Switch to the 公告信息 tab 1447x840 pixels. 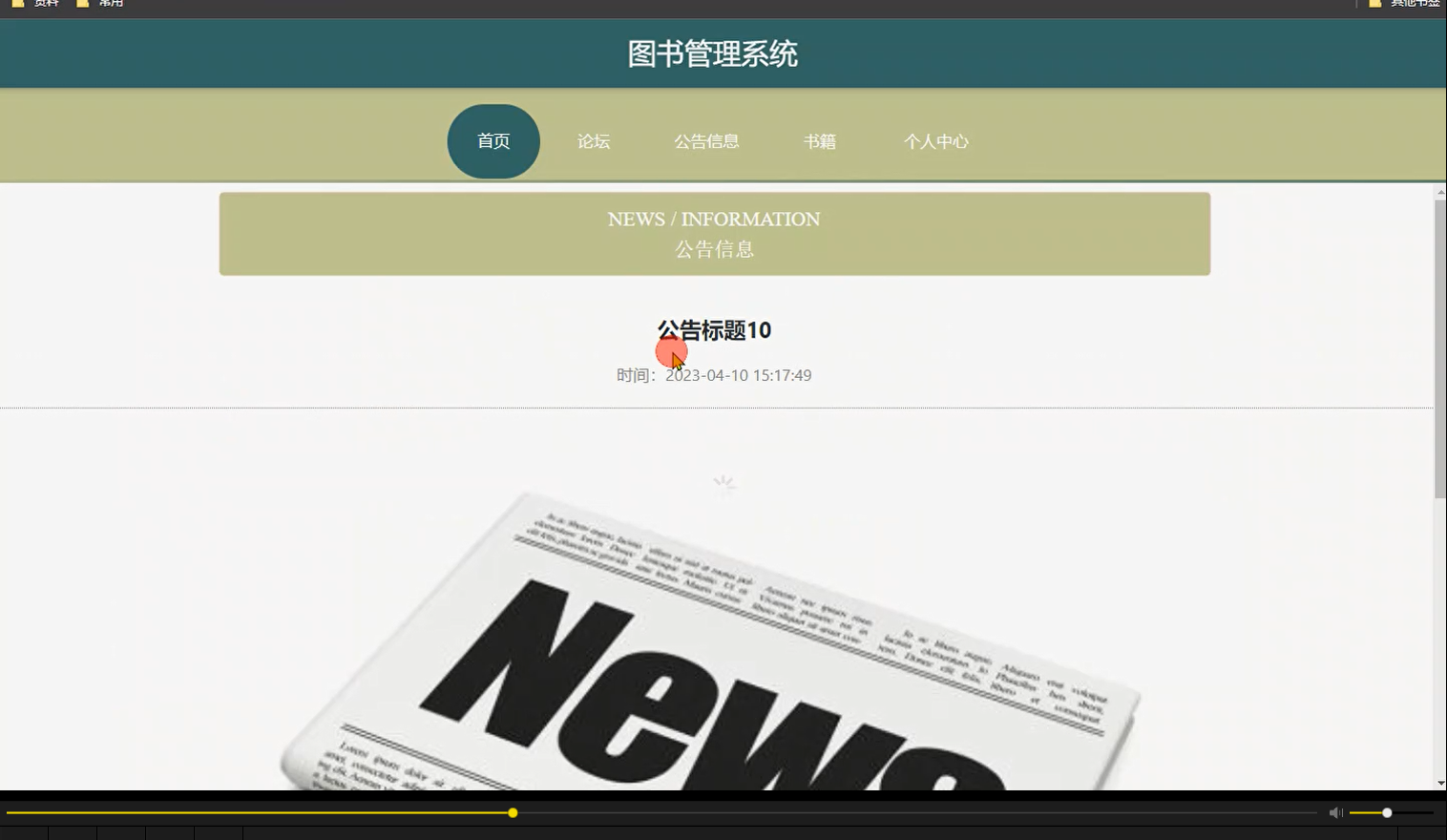707,140
